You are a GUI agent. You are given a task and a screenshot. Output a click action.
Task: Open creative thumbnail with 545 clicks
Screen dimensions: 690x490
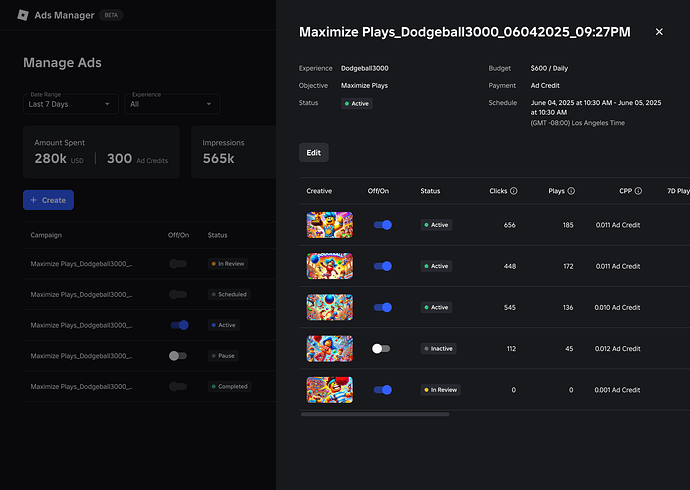coord(330,307)
